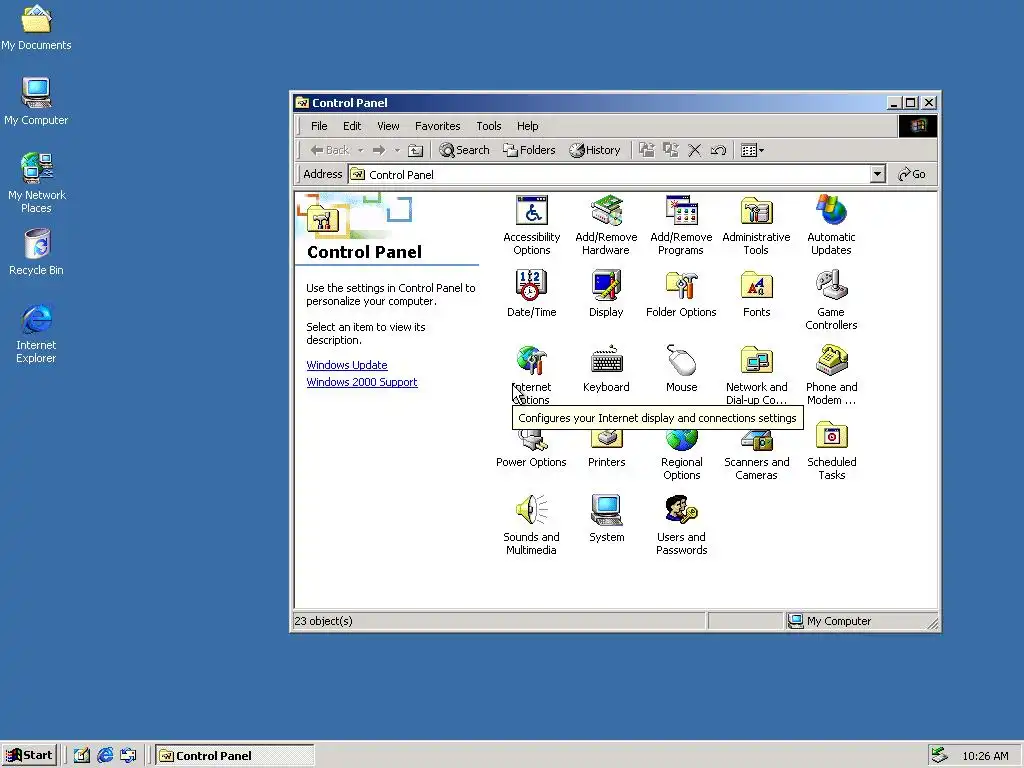Select Add/Remove Programs icon
This screenshot has width=1024, height=768.
click(681, 225)
